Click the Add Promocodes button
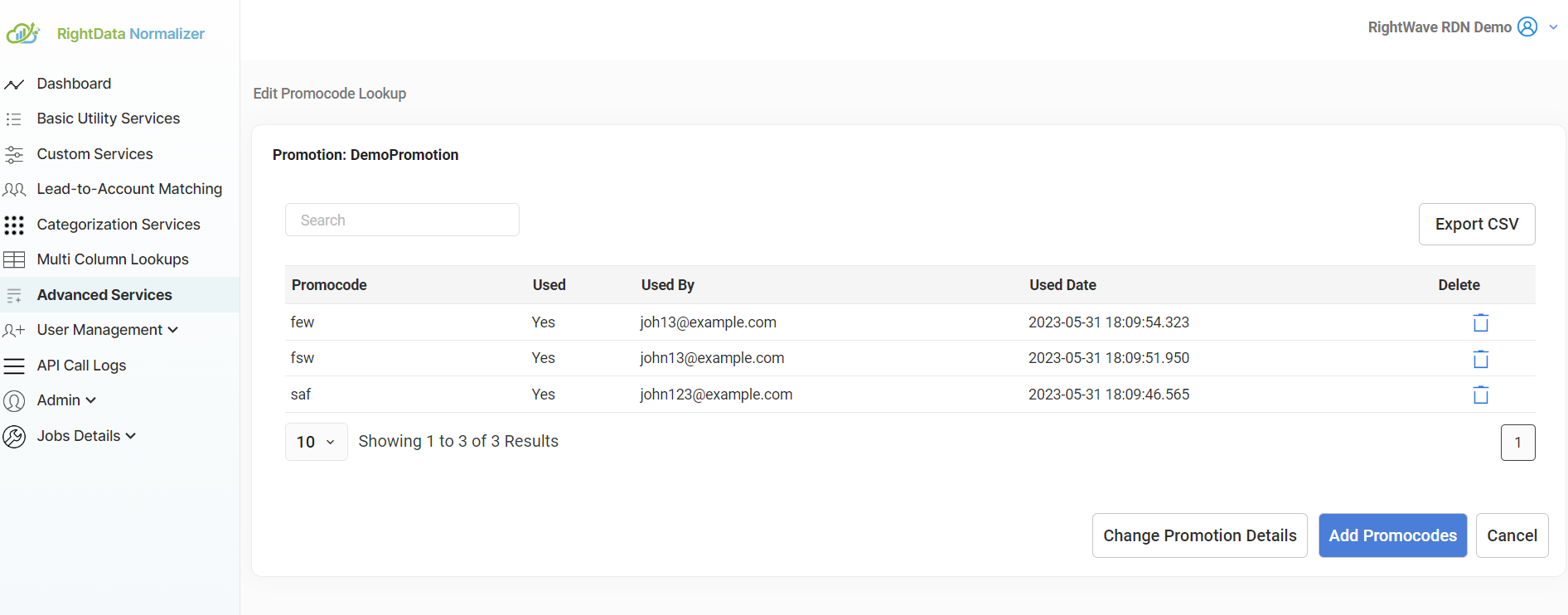1568x615 pixels. [1392, 535]
